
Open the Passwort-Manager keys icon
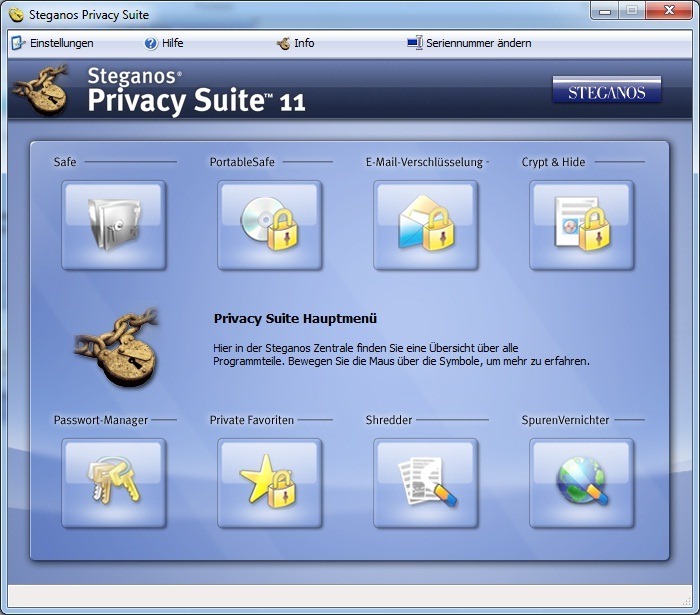[x=114, y=483]
